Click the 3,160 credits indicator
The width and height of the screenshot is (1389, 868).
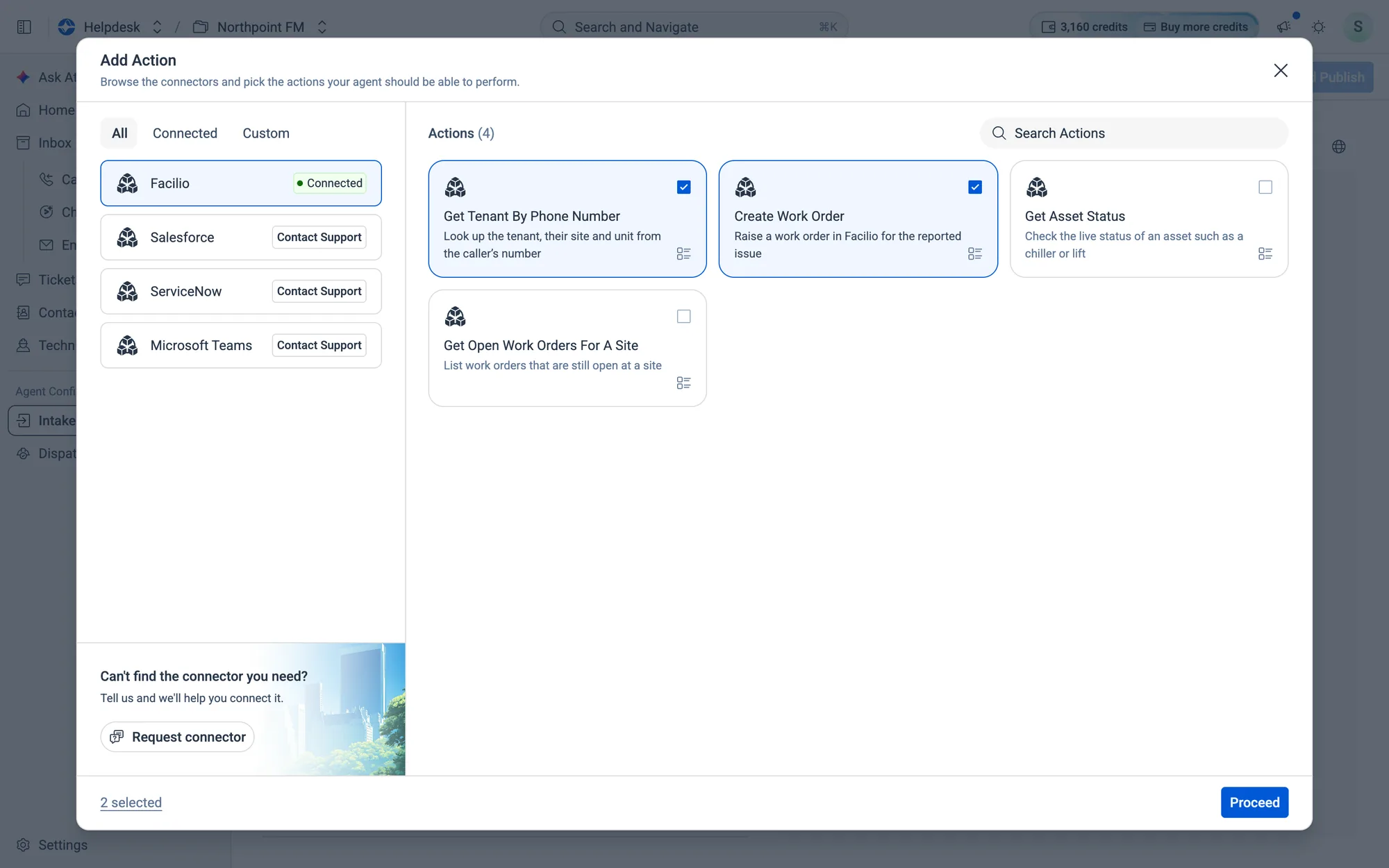[1084, 27]
